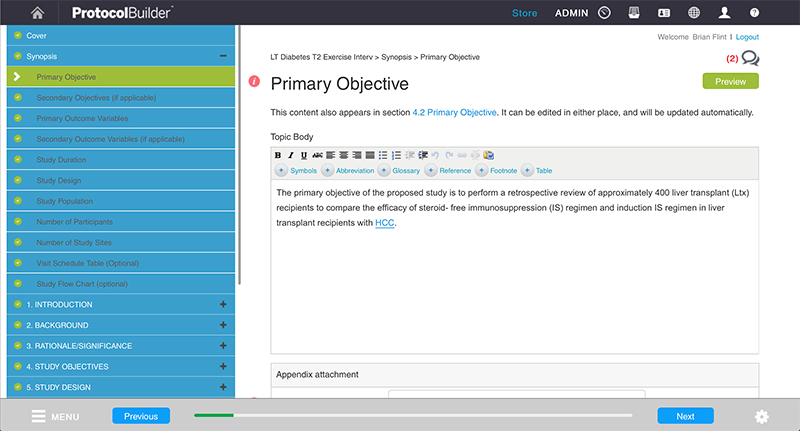
Task: Toggle italic formatting in the editor
Action: [x=291, y=155]
